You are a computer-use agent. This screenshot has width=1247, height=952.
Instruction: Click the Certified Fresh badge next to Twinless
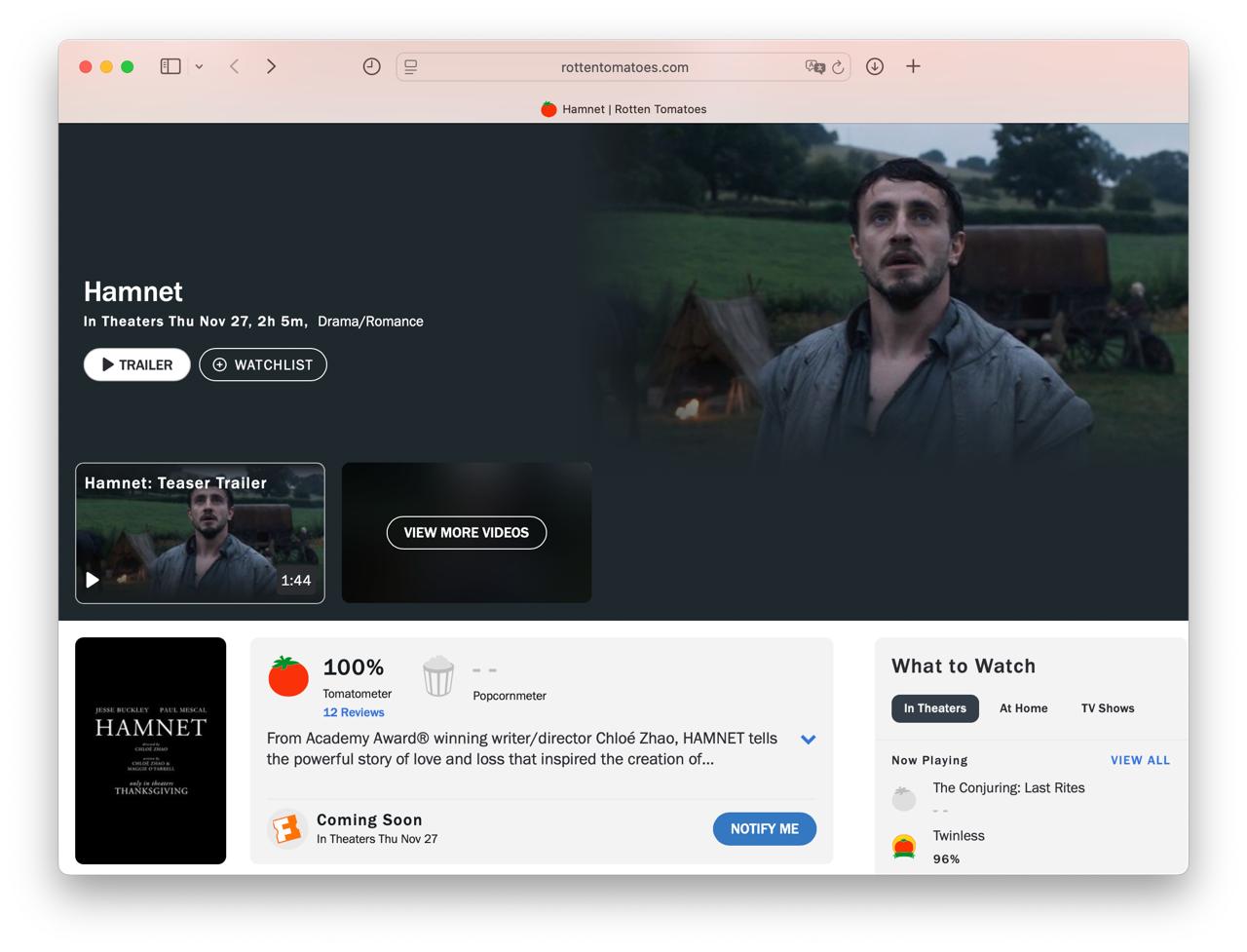(902, 846)
